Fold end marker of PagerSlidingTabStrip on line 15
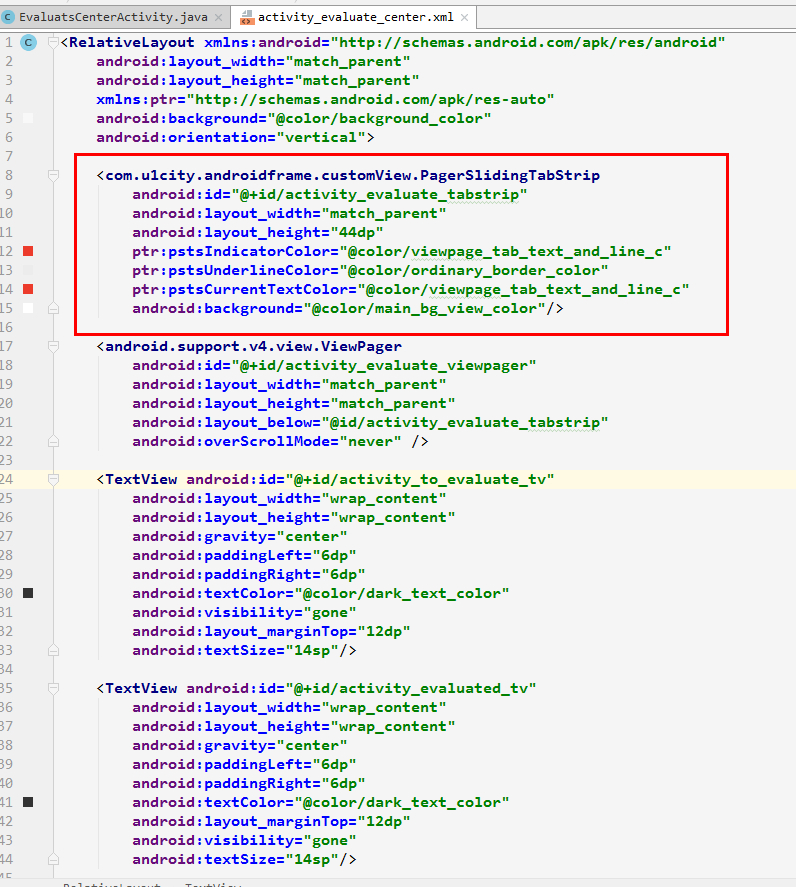Viewport: 796px width, 887px height. pyautogui.click(x=53, y=308)
